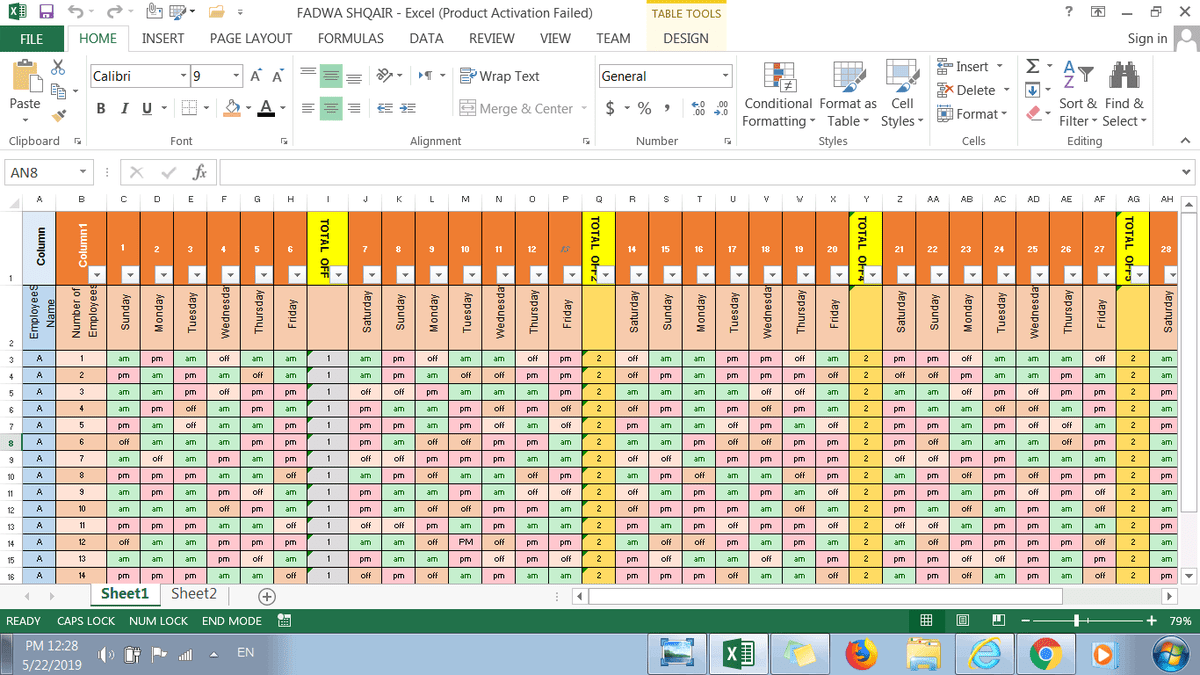Click the zoom slider in status bar
The image size is (1200, 675).
coord(1075,621)
